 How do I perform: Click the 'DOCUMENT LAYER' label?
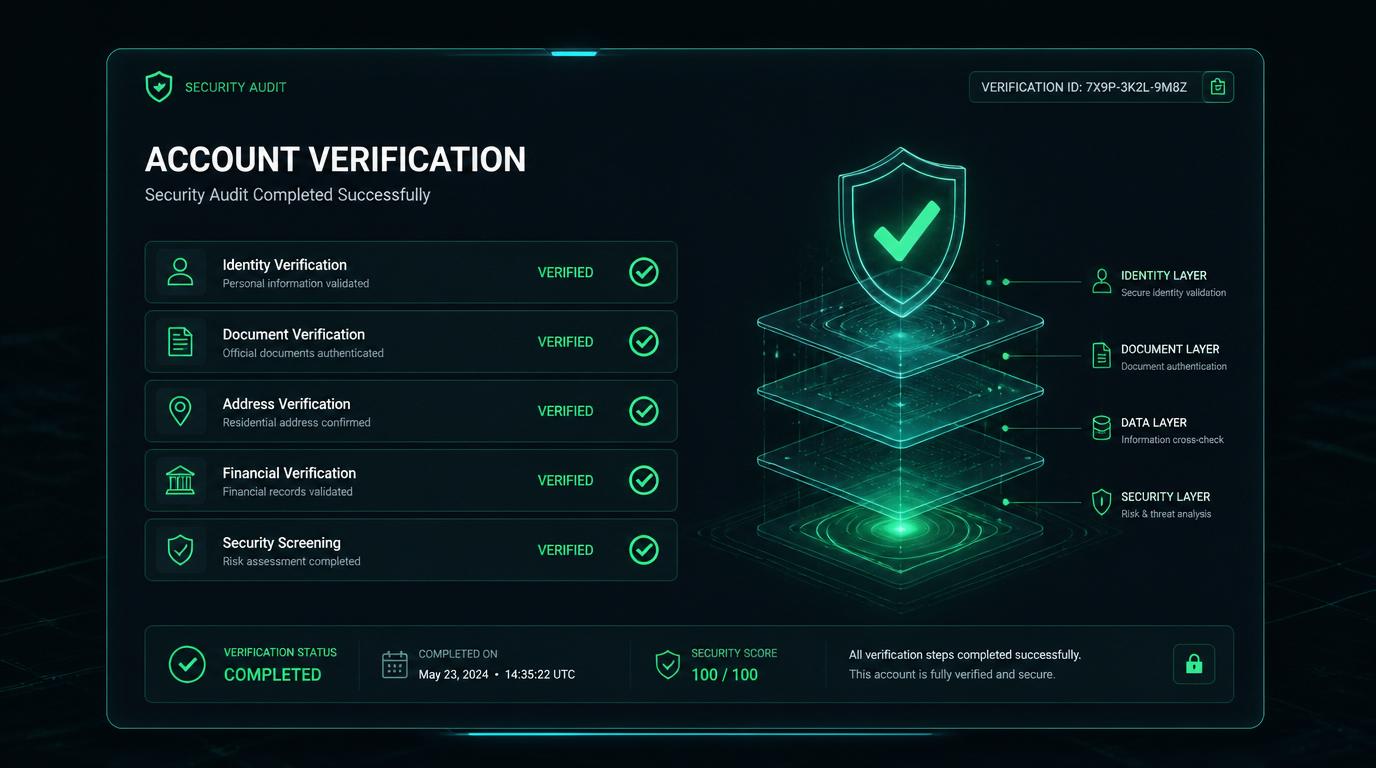coord(1170,349)
